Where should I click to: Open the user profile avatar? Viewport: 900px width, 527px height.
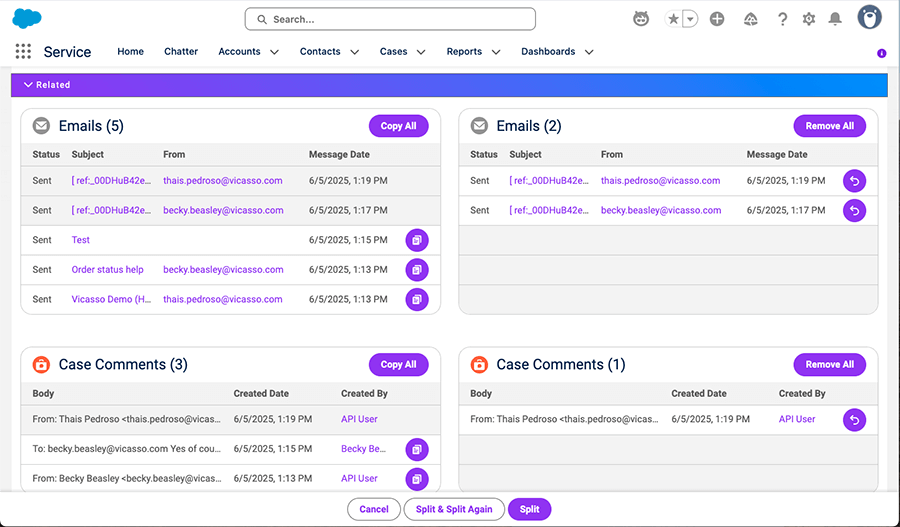point(870,18)
